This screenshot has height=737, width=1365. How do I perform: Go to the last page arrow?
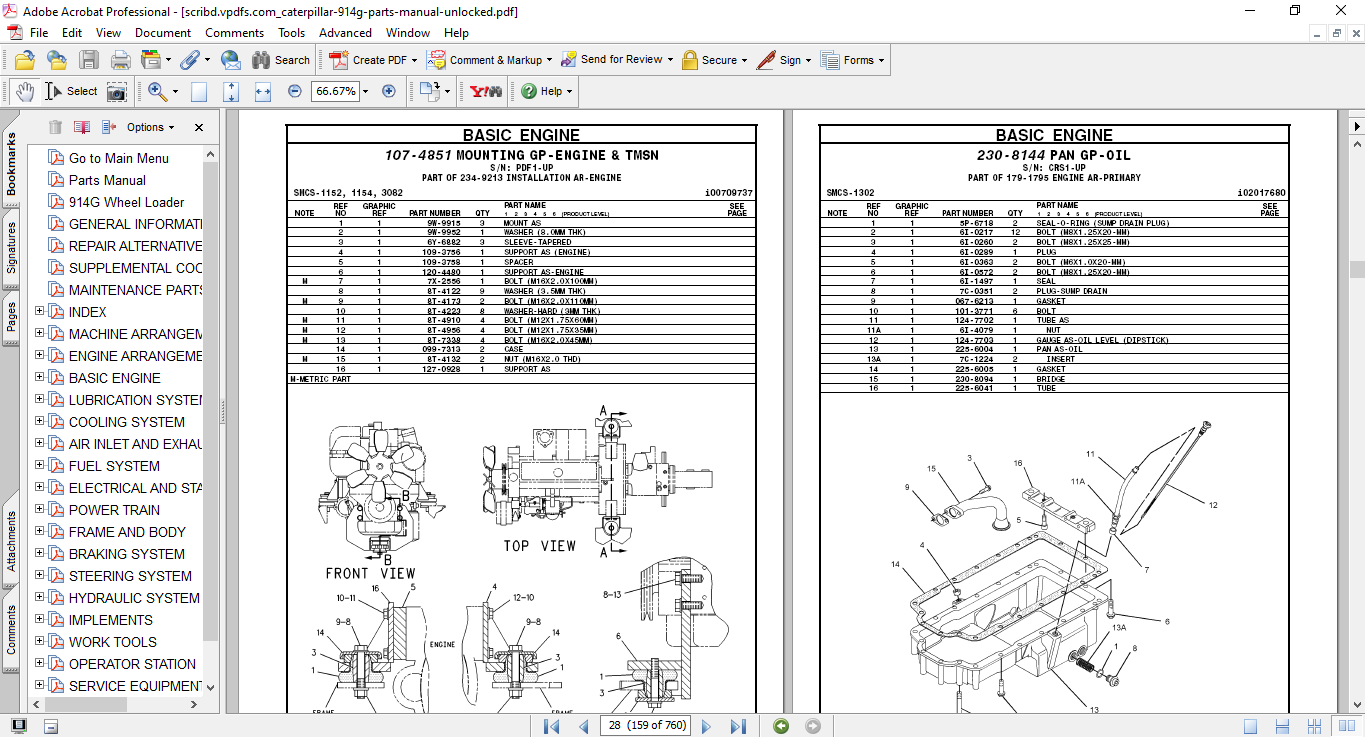(x=738, y=726)
